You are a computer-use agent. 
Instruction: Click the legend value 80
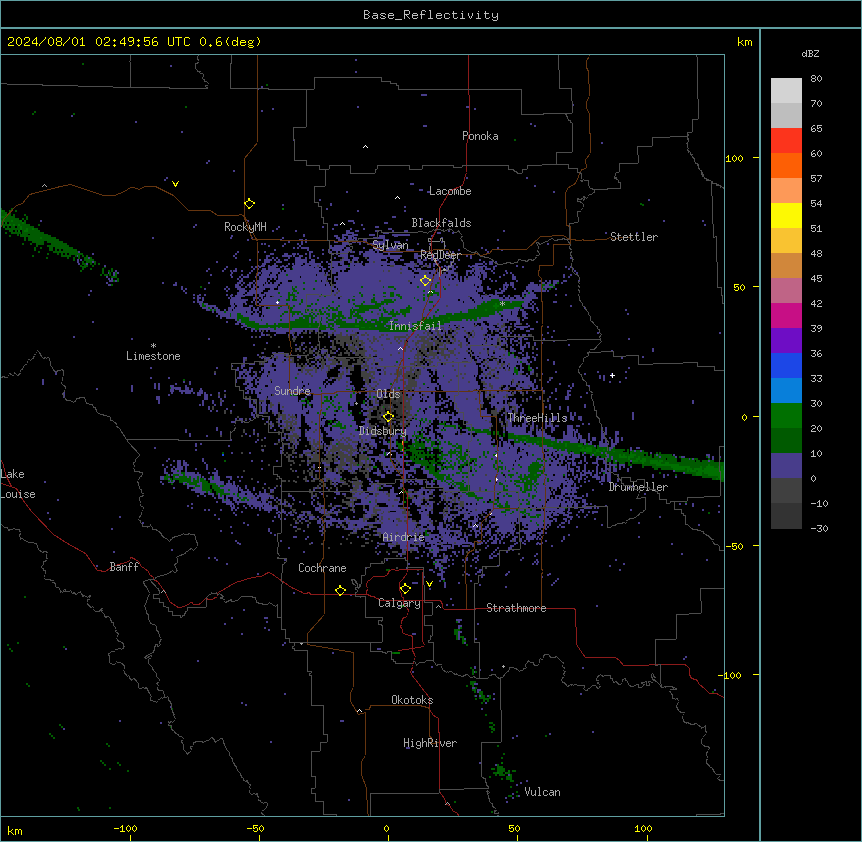pyautogui.click(x=816, y=79)
